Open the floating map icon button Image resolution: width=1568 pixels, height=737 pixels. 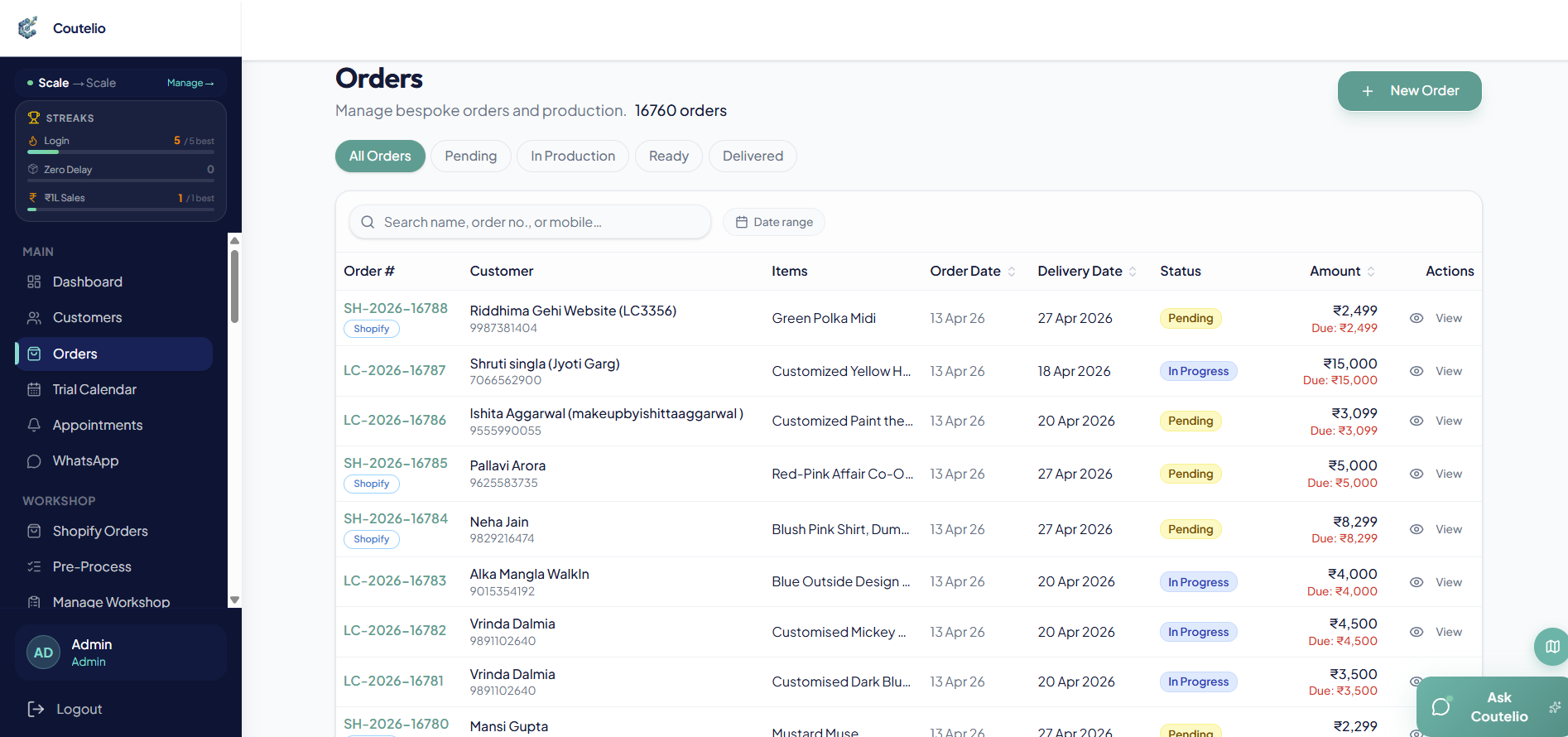(1552, 646)
